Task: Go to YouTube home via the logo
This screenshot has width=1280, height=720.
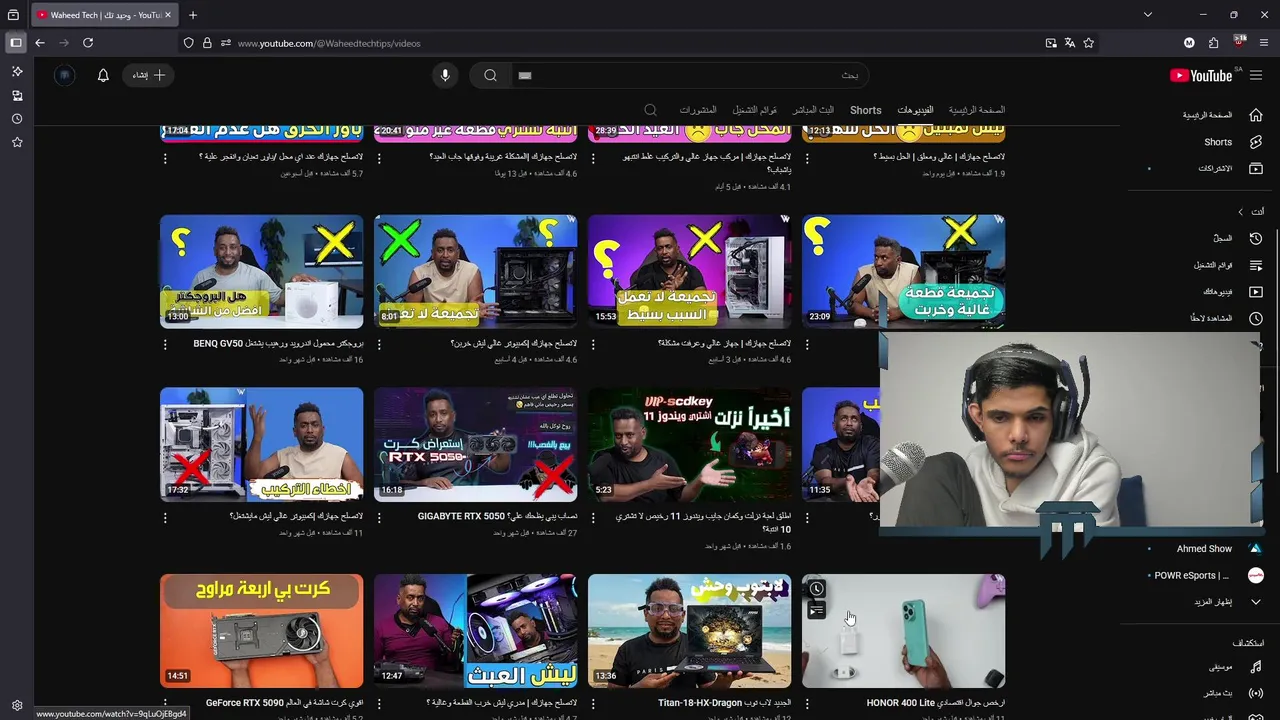Action: point(1201,75)
